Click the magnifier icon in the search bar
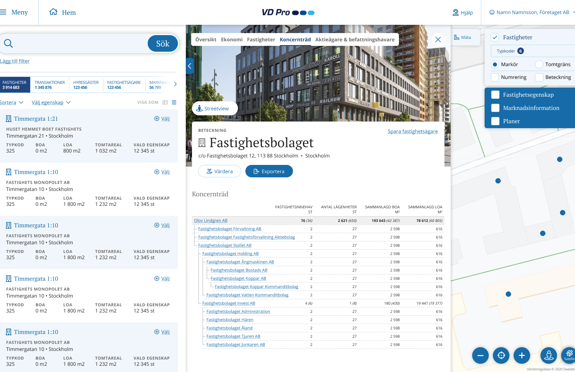Image resolution: width=575 pixels, height=372 pixels. 8,44
